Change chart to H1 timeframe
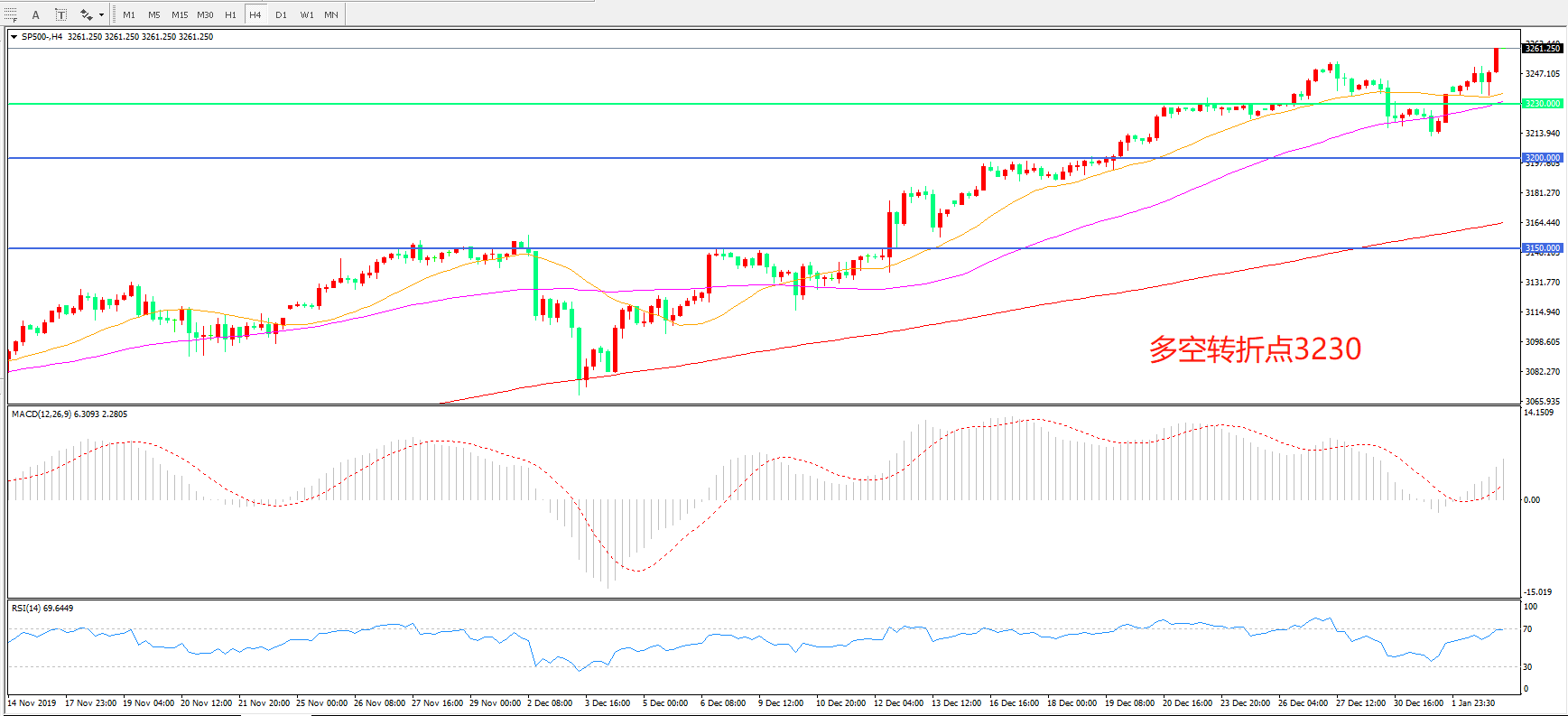The height and width of the screenshot is (716, 1568). click(230, 14)
